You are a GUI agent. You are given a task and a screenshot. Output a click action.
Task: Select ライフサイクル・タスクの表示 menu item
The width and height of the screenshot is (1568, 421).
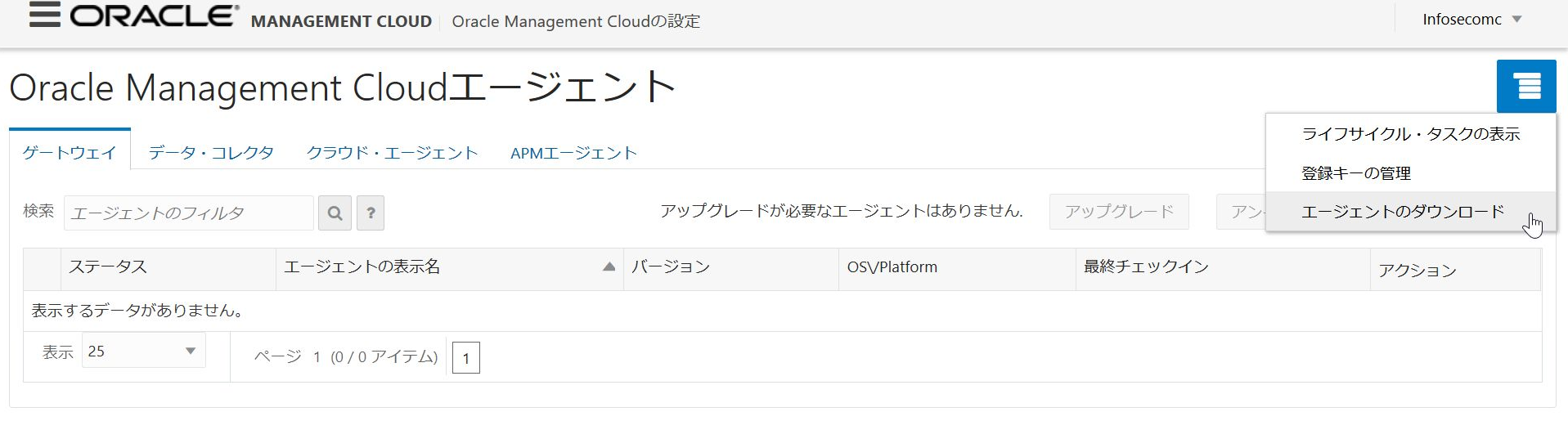[x=1410, y=134]
